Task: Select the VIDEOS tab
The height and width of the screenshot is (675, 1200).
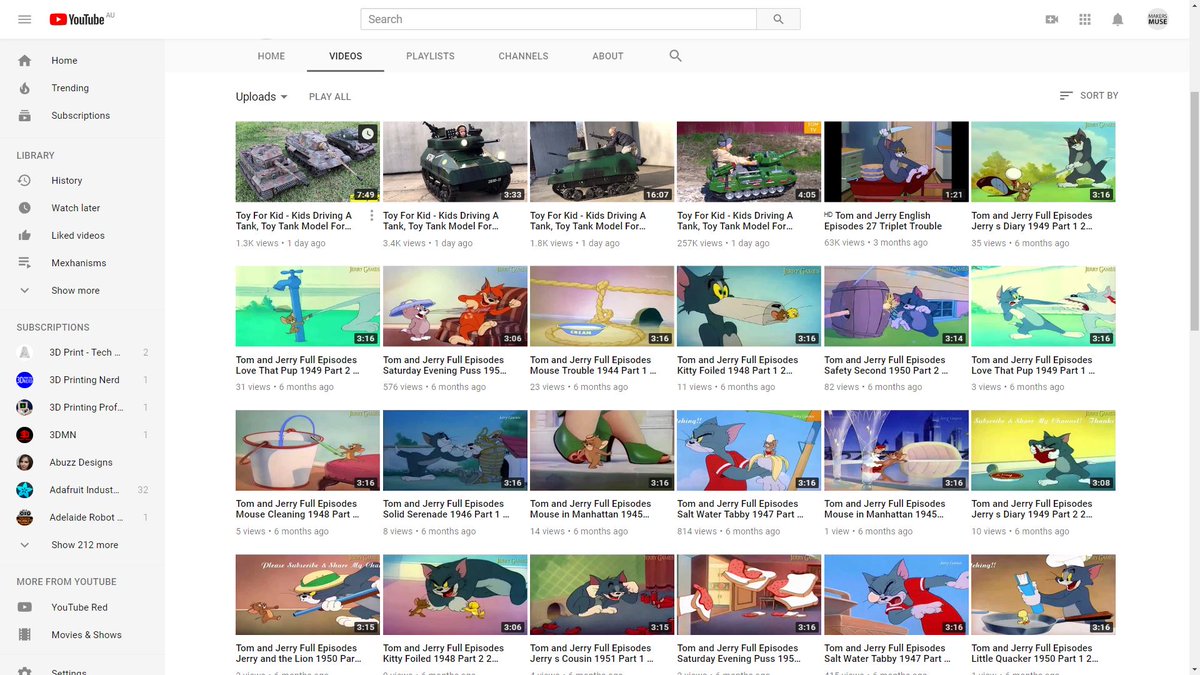Action: (x=346, y=56)
